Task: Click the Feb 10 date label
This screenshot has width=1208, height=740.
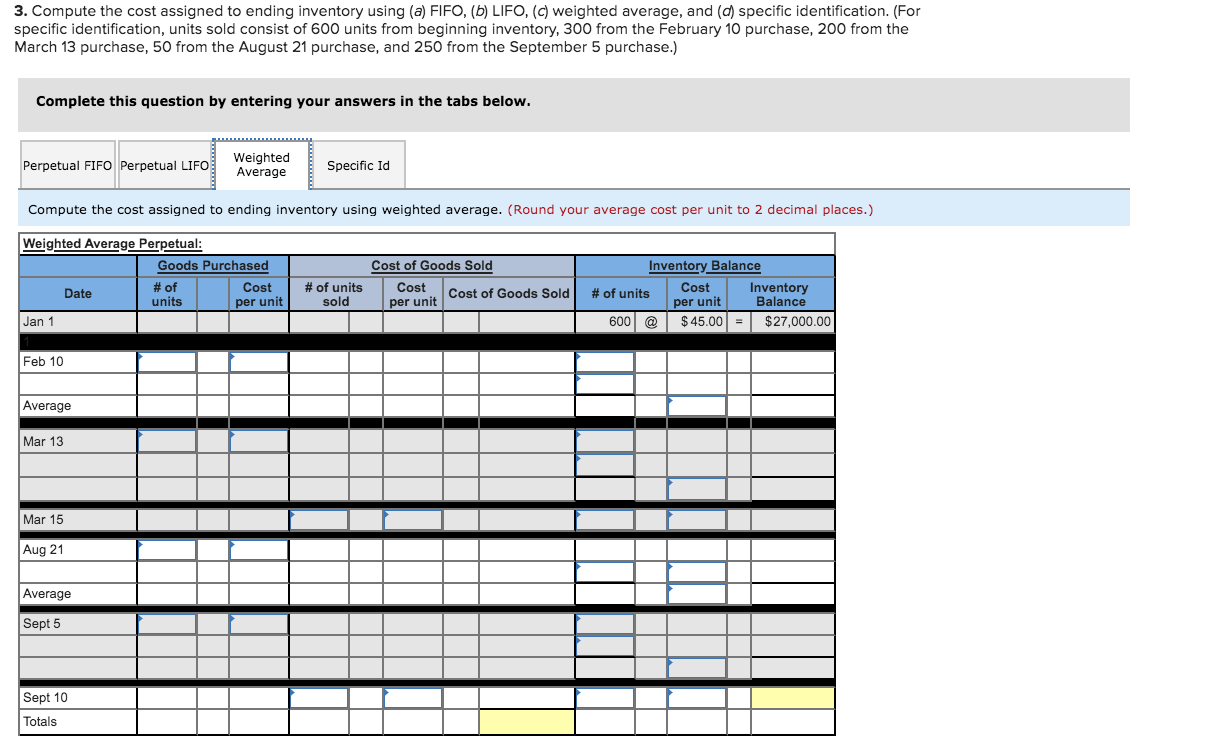Action: [43, 362]
